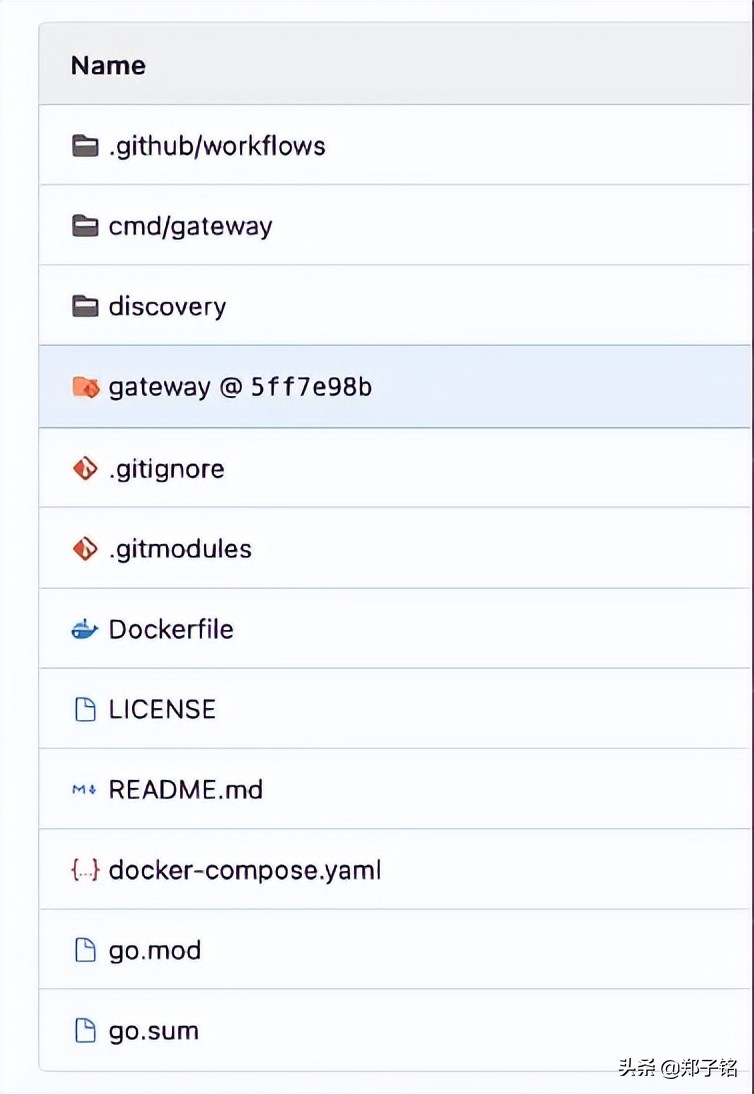Open the go.sum file
Screen dimensions: 754x1094
coord(153,1031)
